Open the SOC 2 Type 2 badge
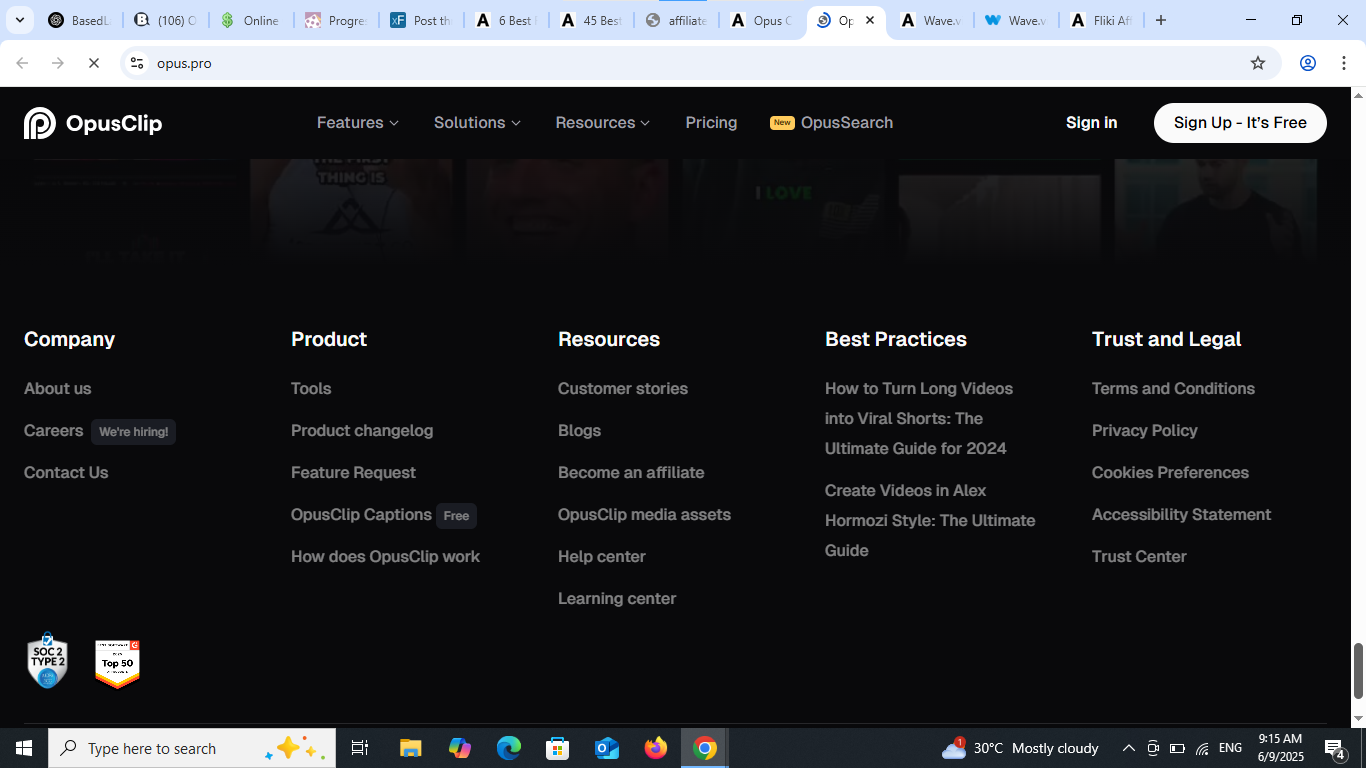The height and width of the screenshot is (768, 1366). (x=47, y=661)
